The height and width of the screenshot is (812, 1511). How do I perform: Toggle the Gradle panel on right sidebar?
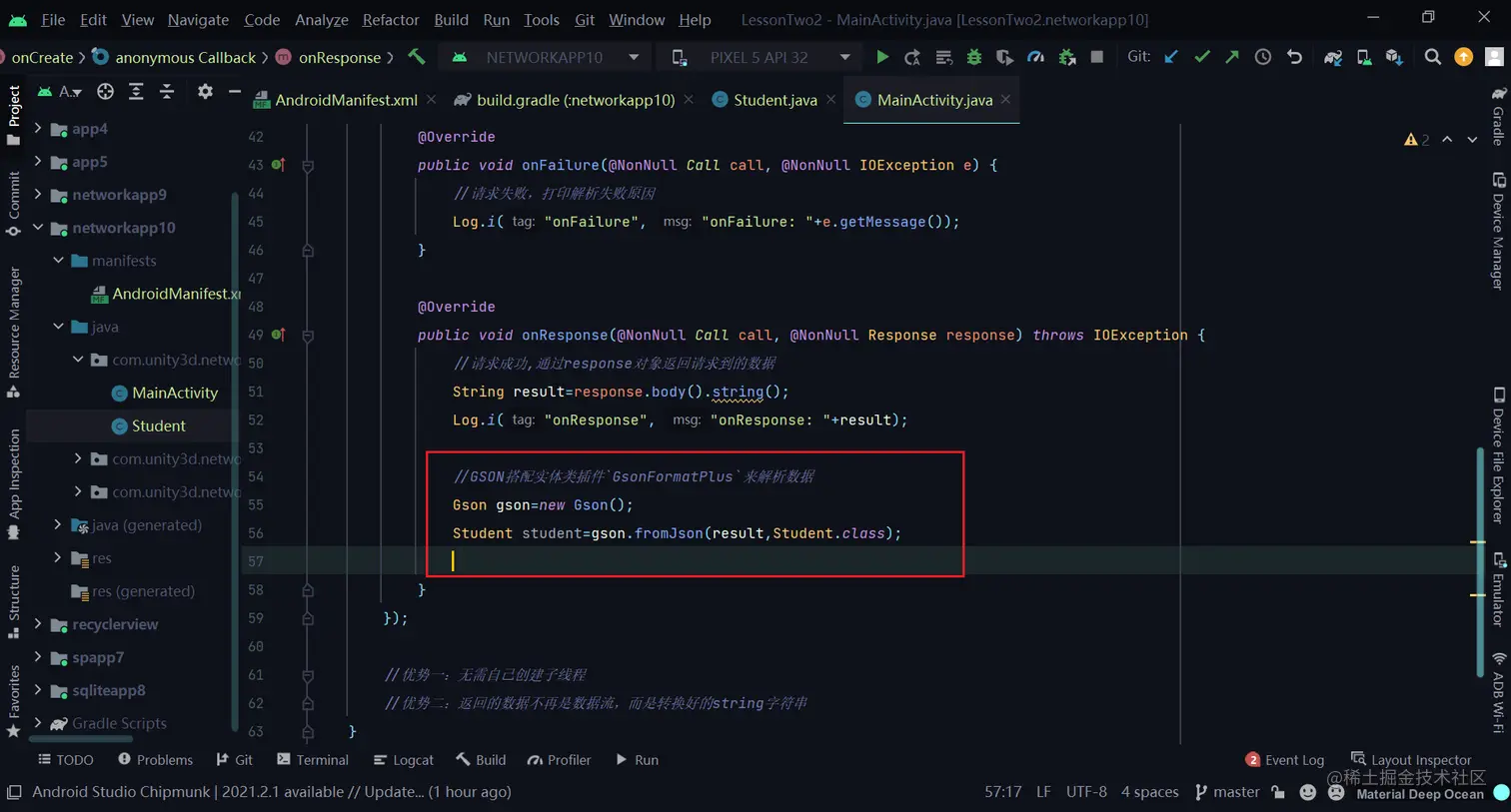[x=1498, y=115]
